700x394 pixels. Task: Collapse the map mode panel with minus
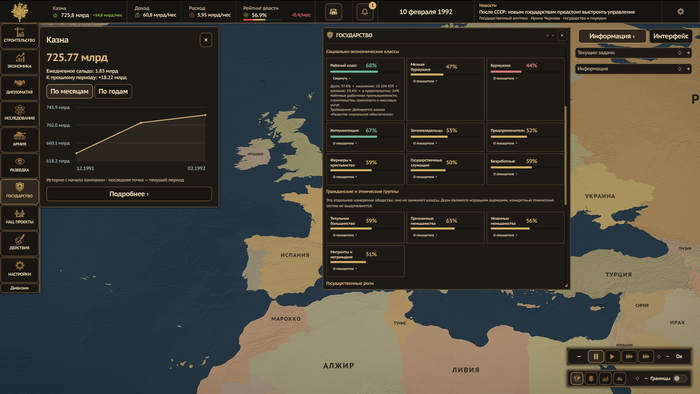click(x=646, y=378)
